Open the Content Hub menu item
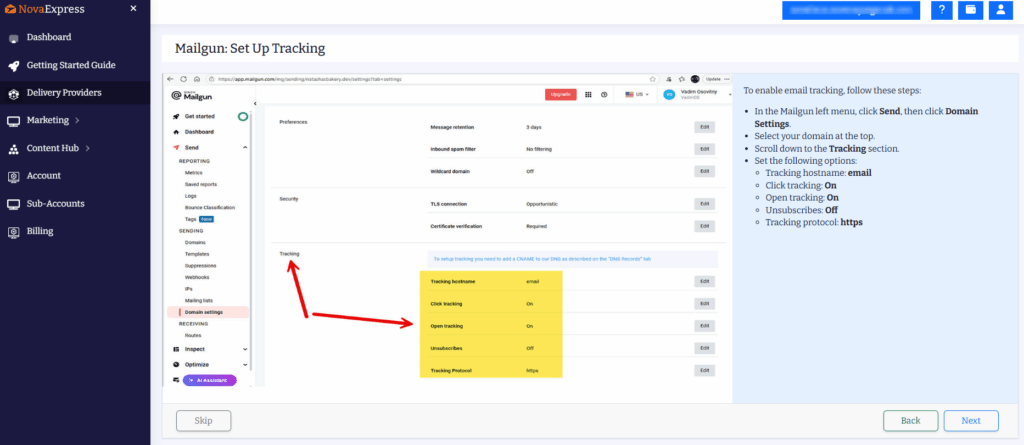This screenshot has height=445, width=1024. coord(52,148)
